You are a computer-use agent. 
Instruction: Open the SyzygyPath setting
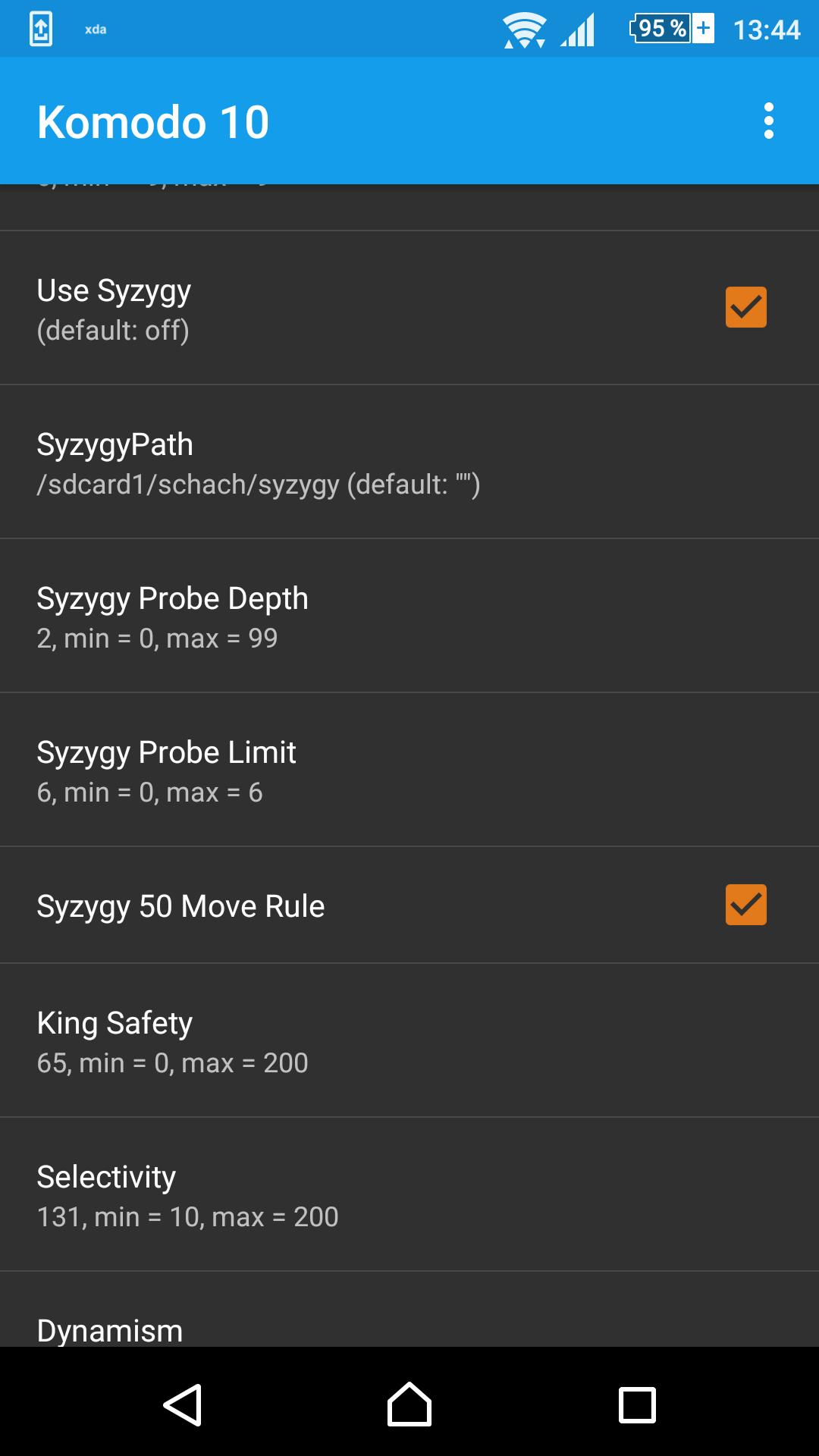pyautogui.click(x=409, y=462)
